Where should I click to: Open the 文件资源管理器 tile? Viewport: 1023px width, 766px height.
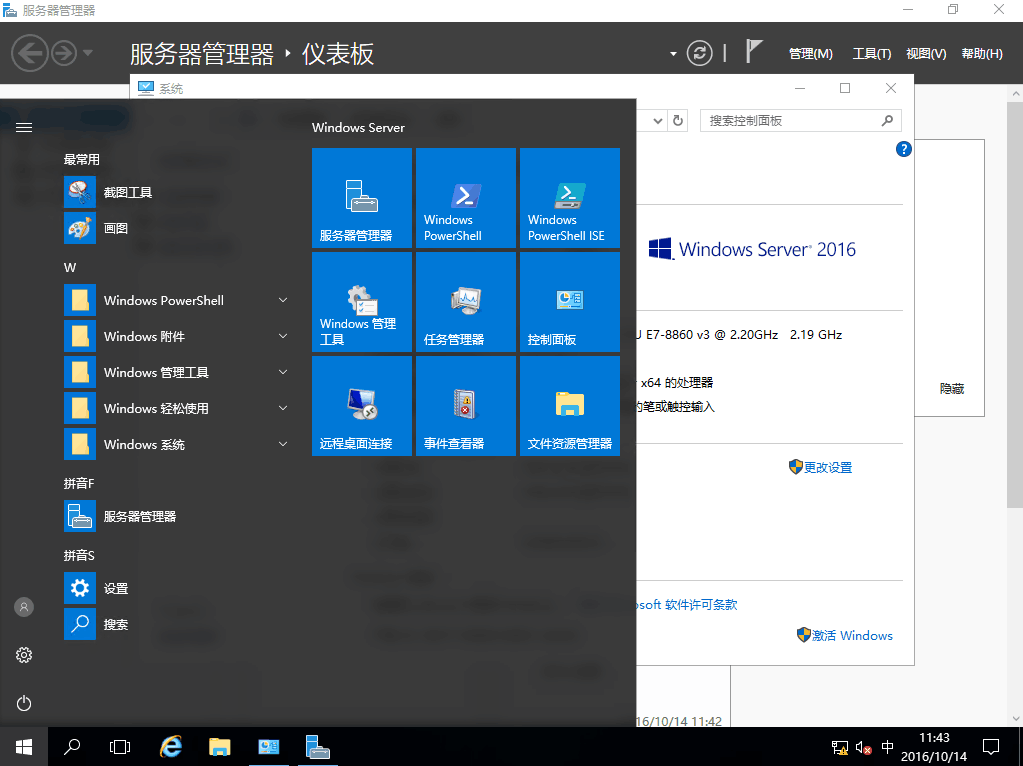[x=570, y=406]
